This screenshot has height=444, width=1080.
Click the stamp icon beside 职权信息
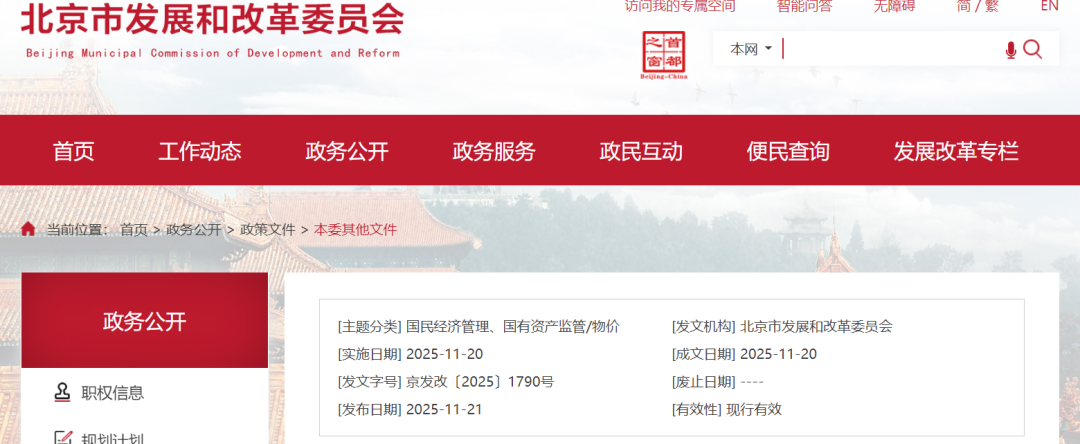tap(62, 393)
